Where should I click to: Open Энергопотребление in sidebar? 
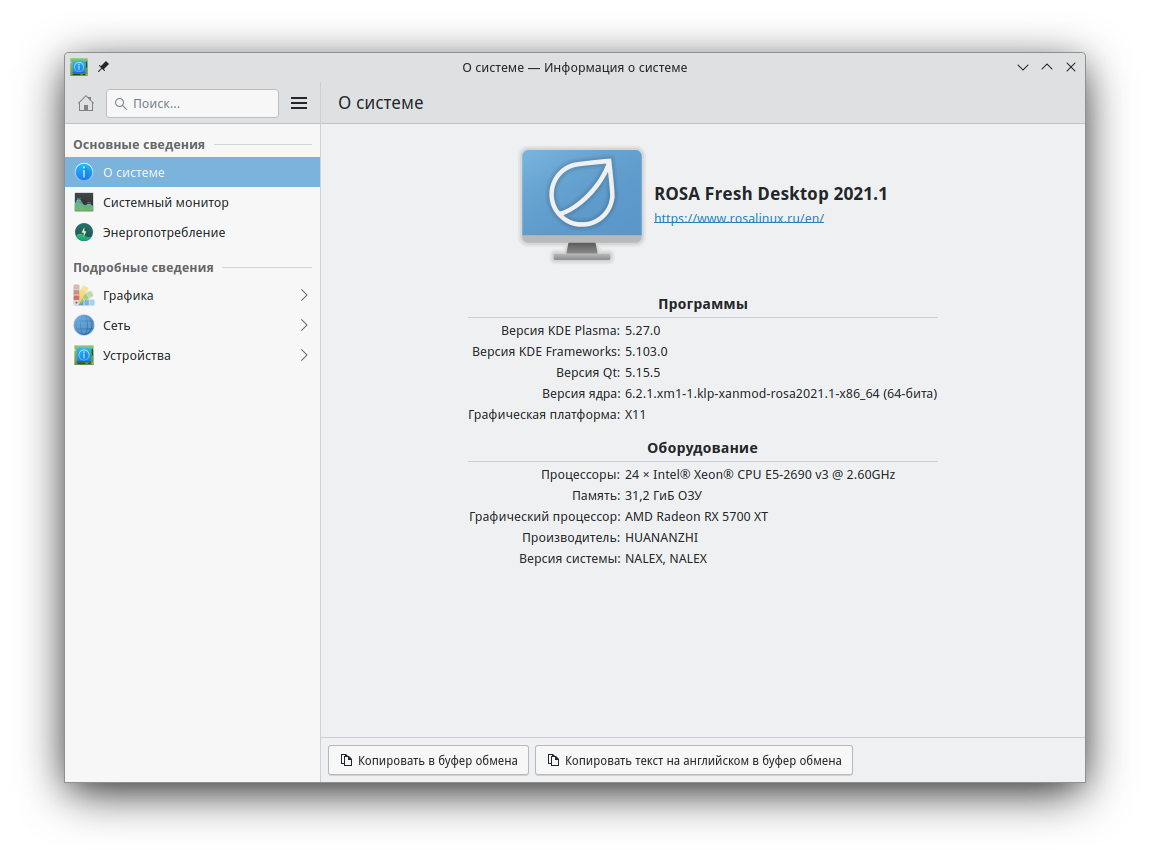[x=192, y=233]
